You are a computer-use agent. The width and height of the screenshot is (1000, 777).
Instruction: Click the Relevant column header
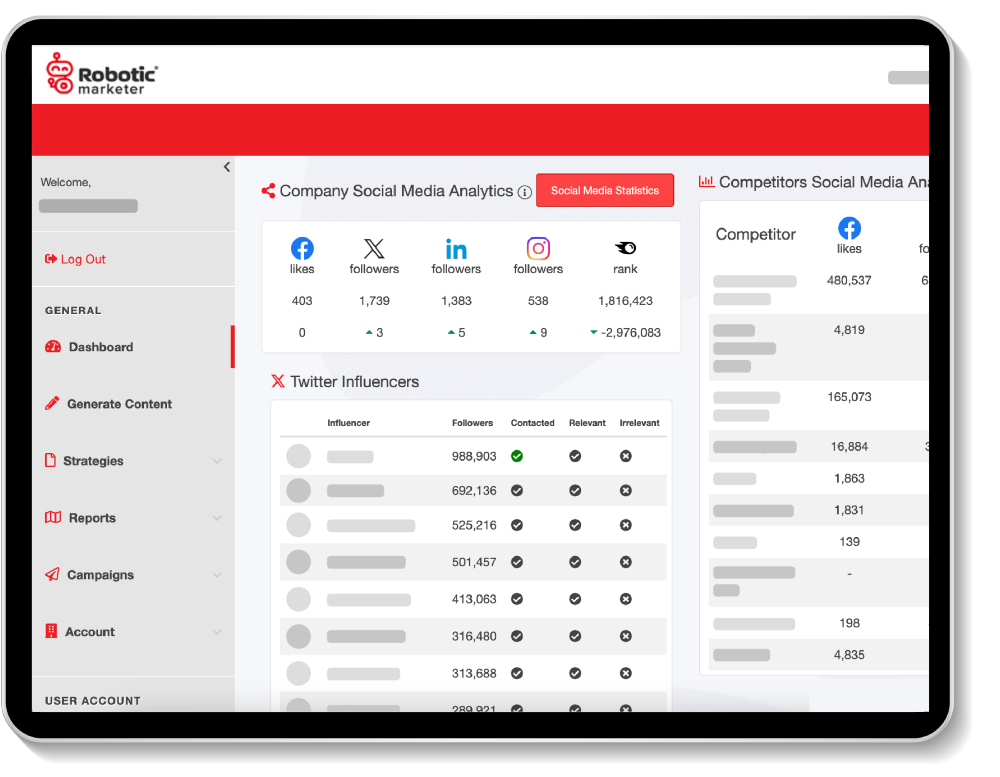(587, 423)
